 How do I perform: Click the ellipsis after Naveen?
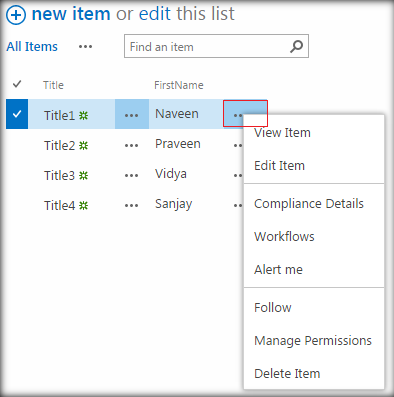tap(238, 115)
